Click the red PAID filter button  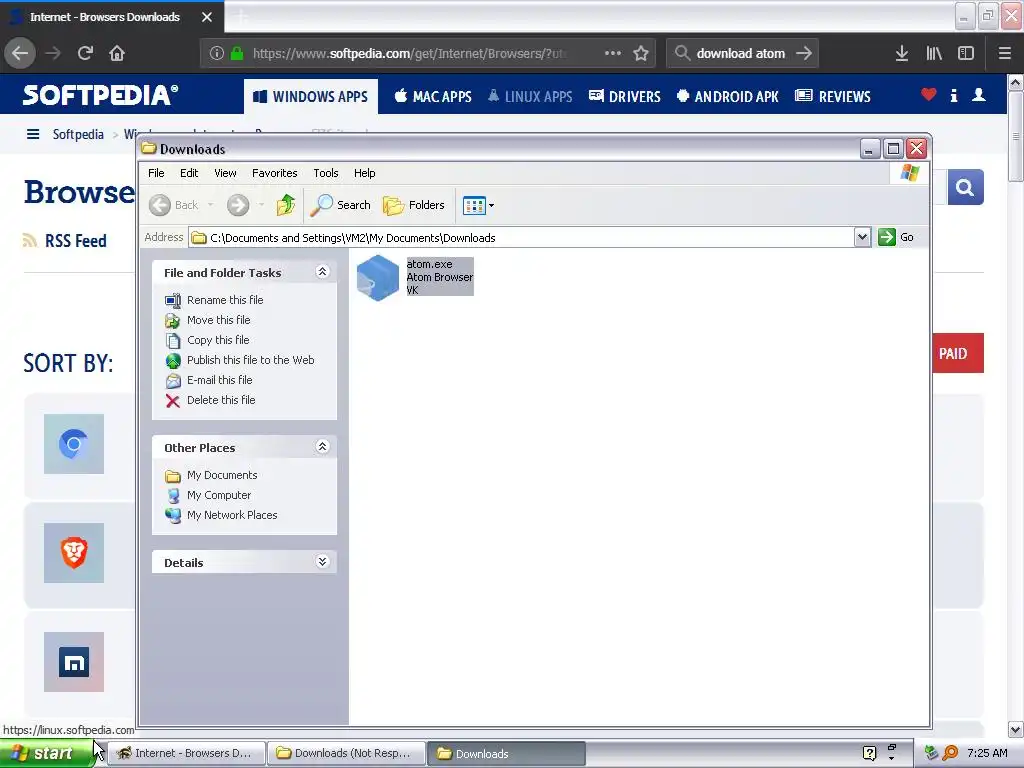(x=957, y=353)
